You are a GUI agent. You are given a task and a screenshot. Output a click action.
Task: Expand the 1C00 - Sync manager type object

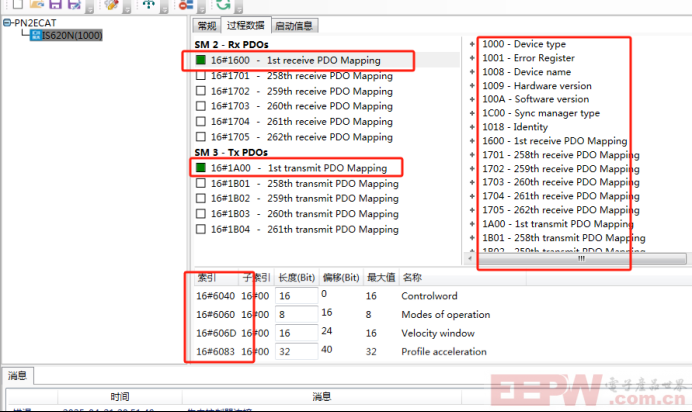point(472,113)
